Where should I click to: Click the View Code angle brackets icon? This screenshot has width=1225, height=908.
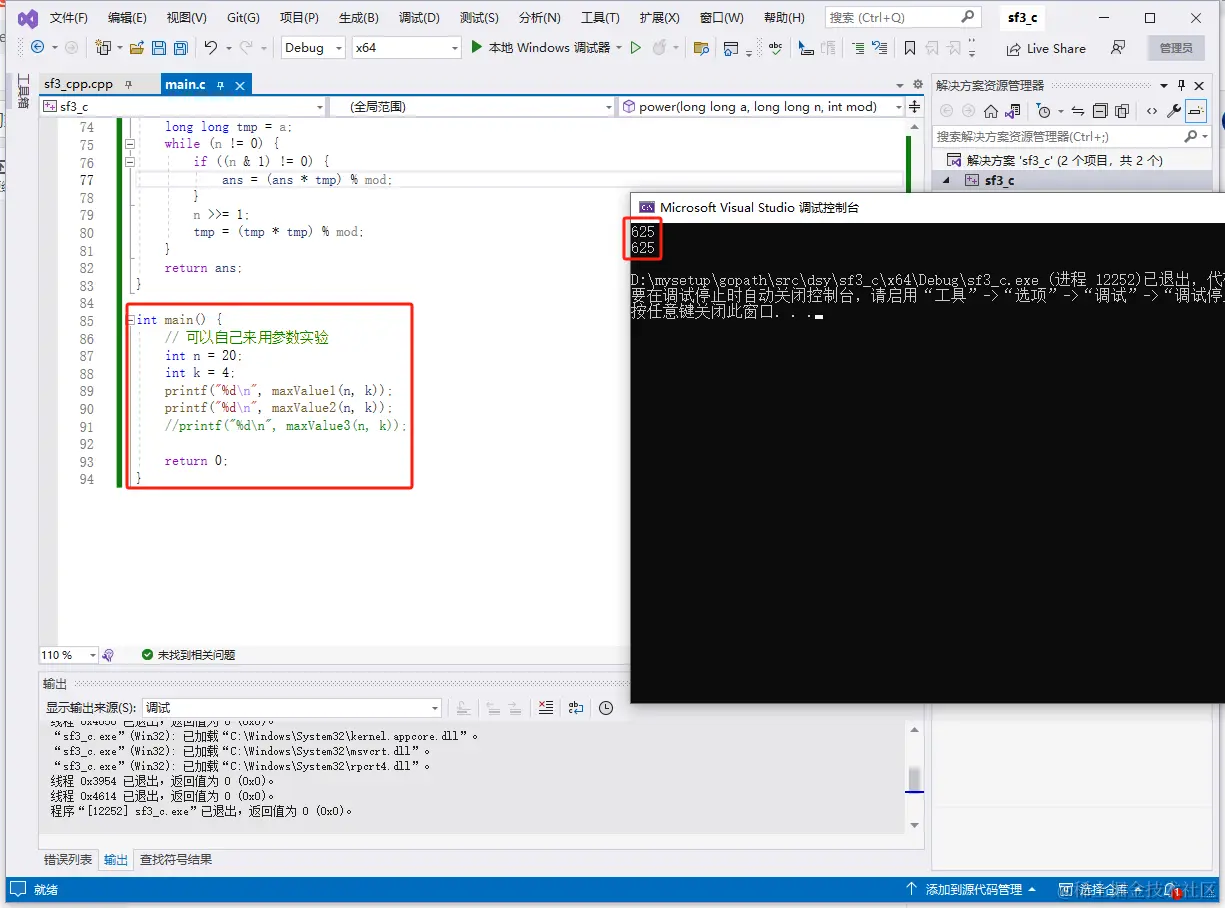(x=1152, y=111)
